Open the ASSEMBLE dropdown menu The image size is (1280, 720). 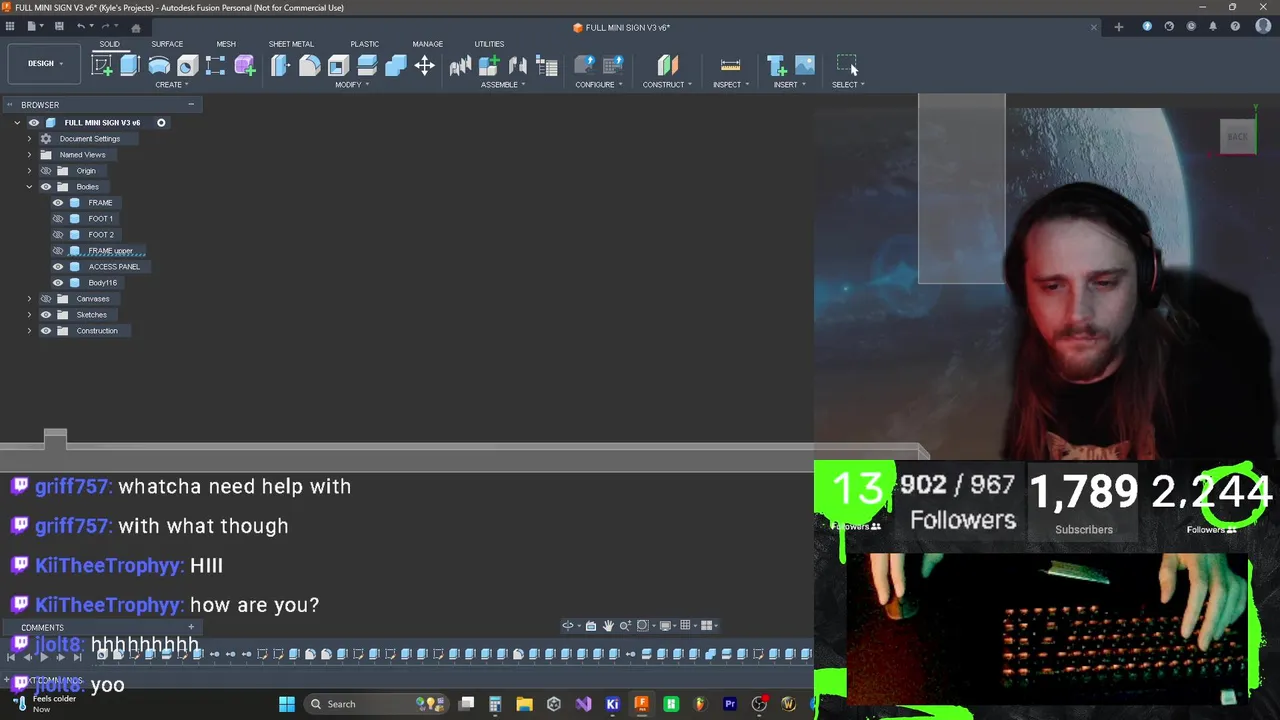(502, 85)
